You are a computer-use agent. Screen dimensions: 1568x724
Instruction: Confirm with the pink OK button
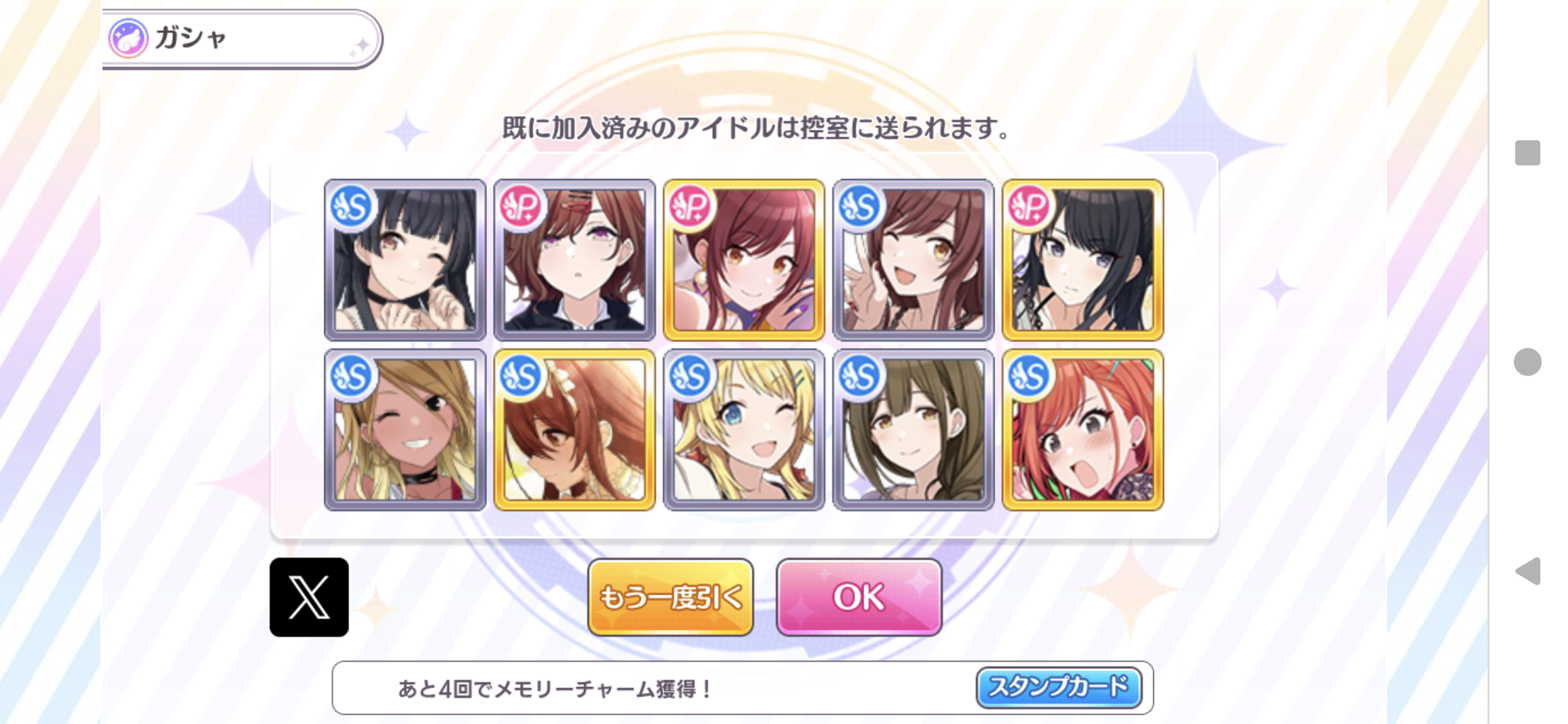[859, 597]
